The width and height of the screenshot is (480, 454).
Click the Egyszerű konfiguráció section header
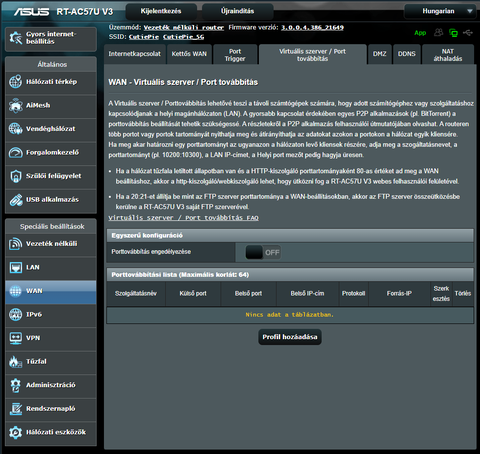[290, 235]
